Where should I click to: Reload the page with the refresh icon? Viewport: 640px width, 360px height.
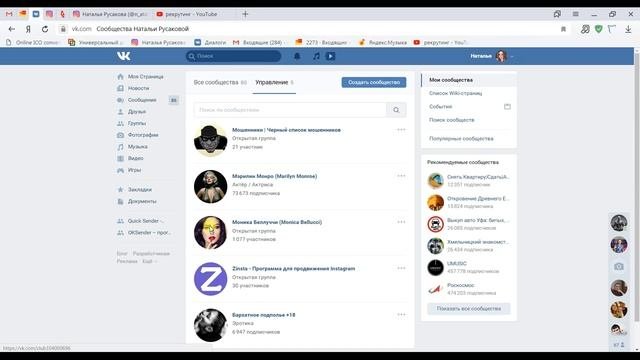point(45,29)
